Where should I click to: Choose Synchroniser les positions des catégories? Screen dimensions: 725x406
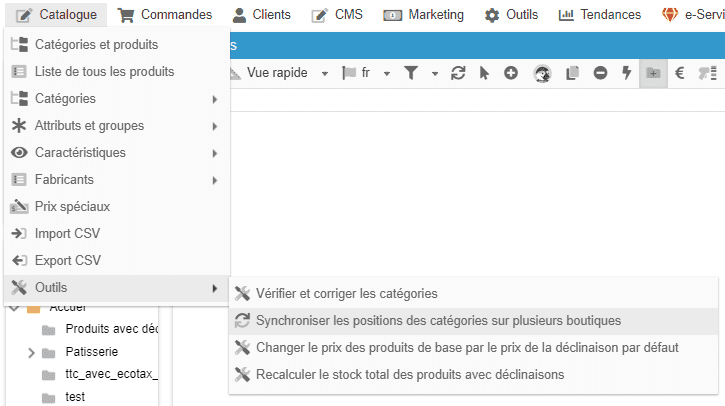click(438, 321)
